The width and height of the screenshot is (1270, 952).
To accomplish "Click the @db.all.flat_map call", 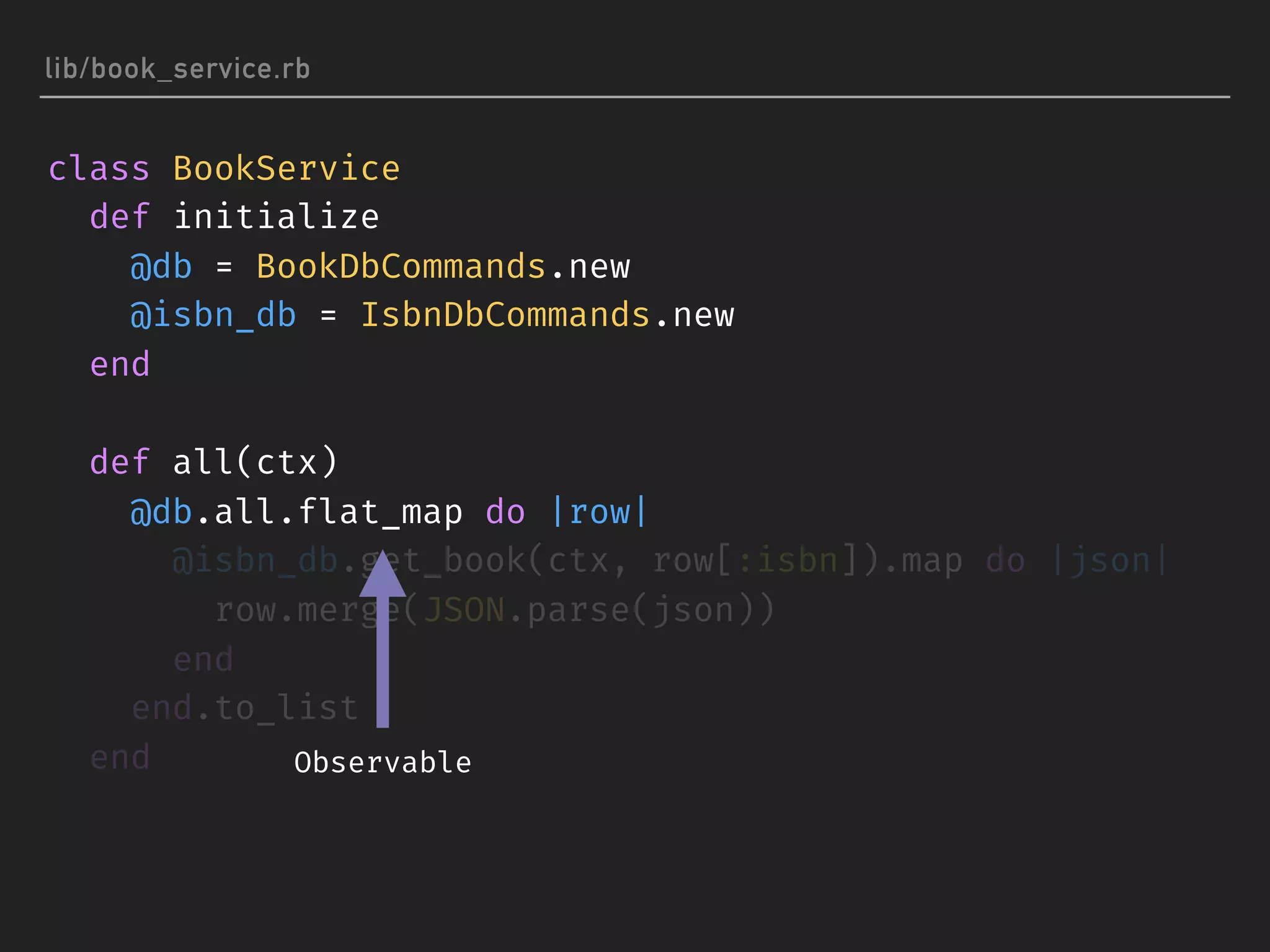I will [296, 512].
